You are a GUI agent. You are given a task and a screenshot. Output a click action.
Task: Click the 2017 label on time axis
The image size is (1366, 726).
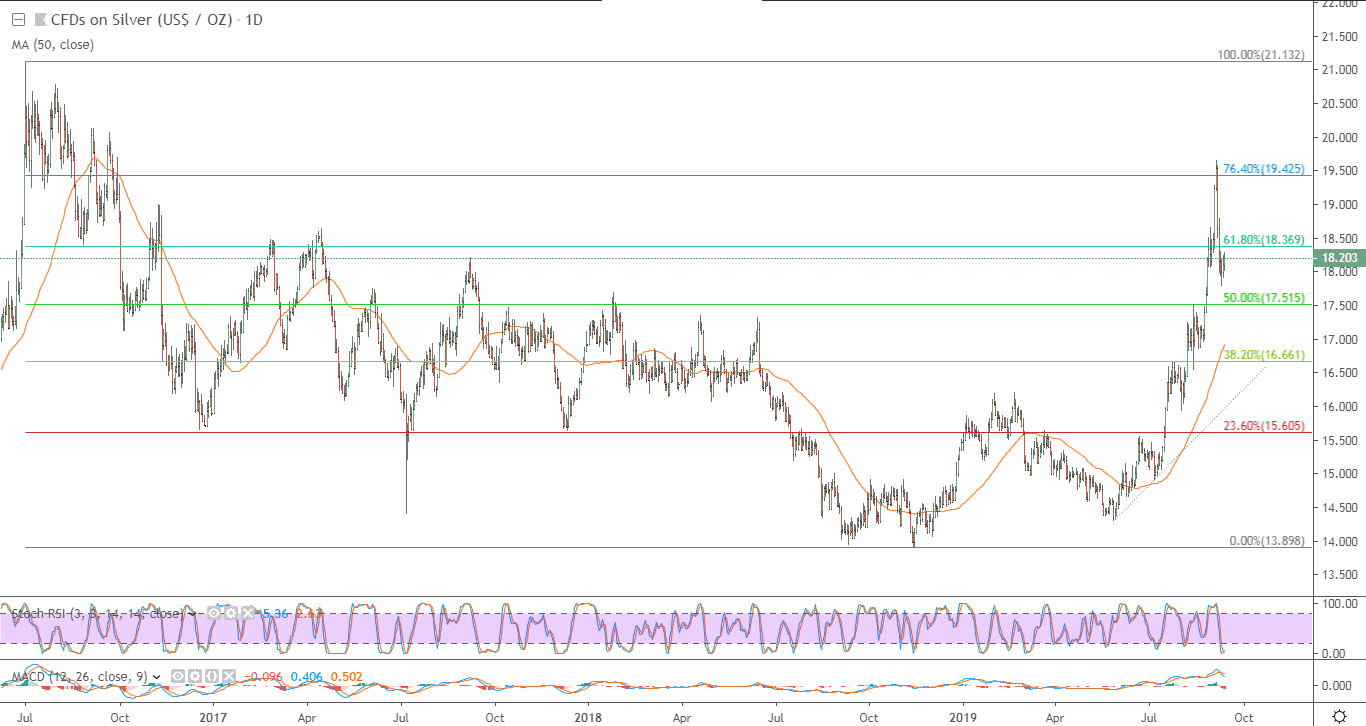(x=214, y=716)
